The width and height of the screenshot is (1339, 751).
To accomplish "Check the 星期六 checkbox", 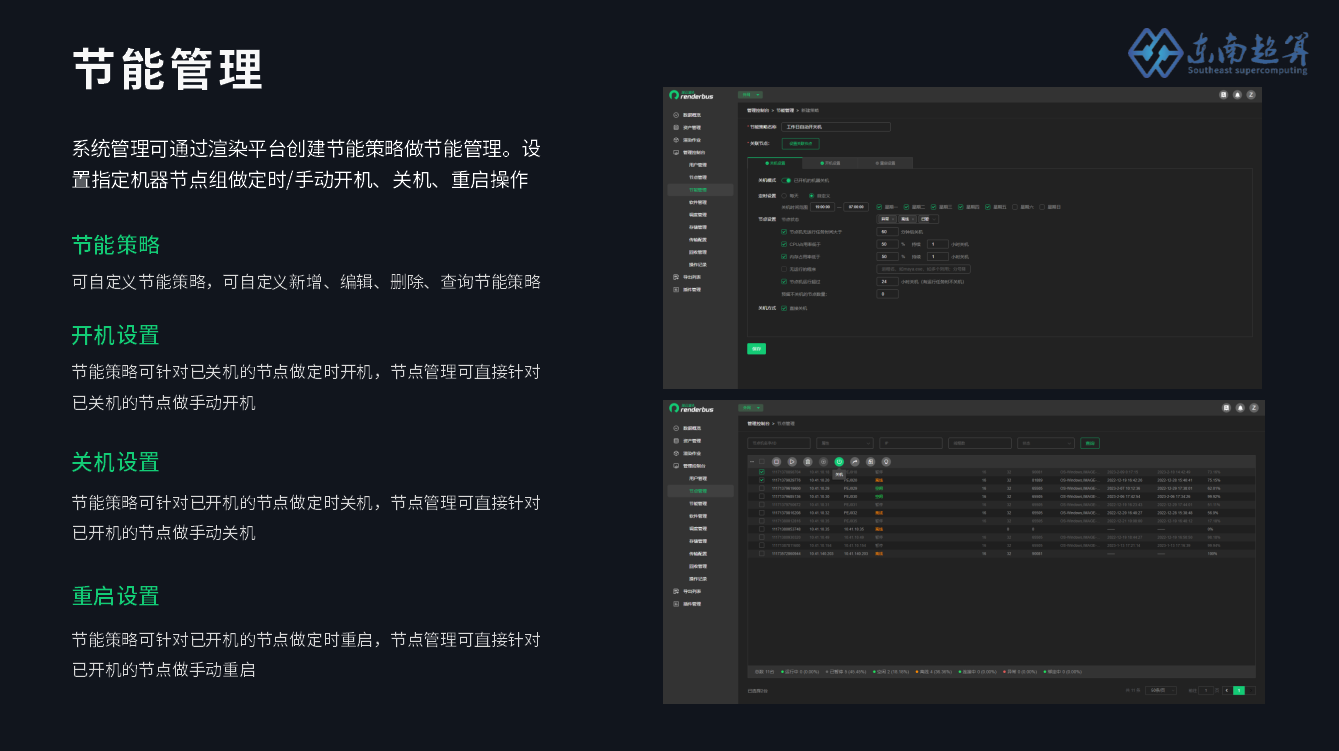I will tap(1015, 206).
